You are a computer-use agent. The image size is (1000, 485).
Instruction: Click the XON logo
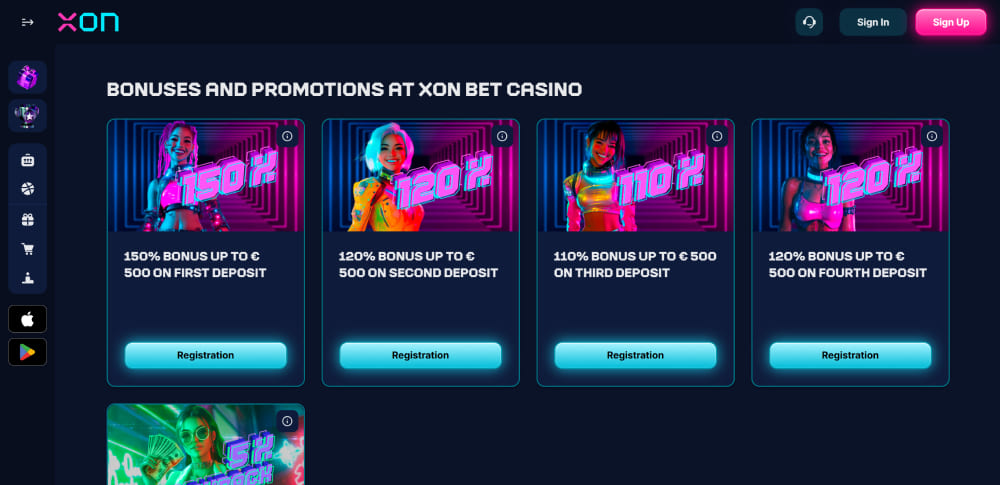click(88, 22)
